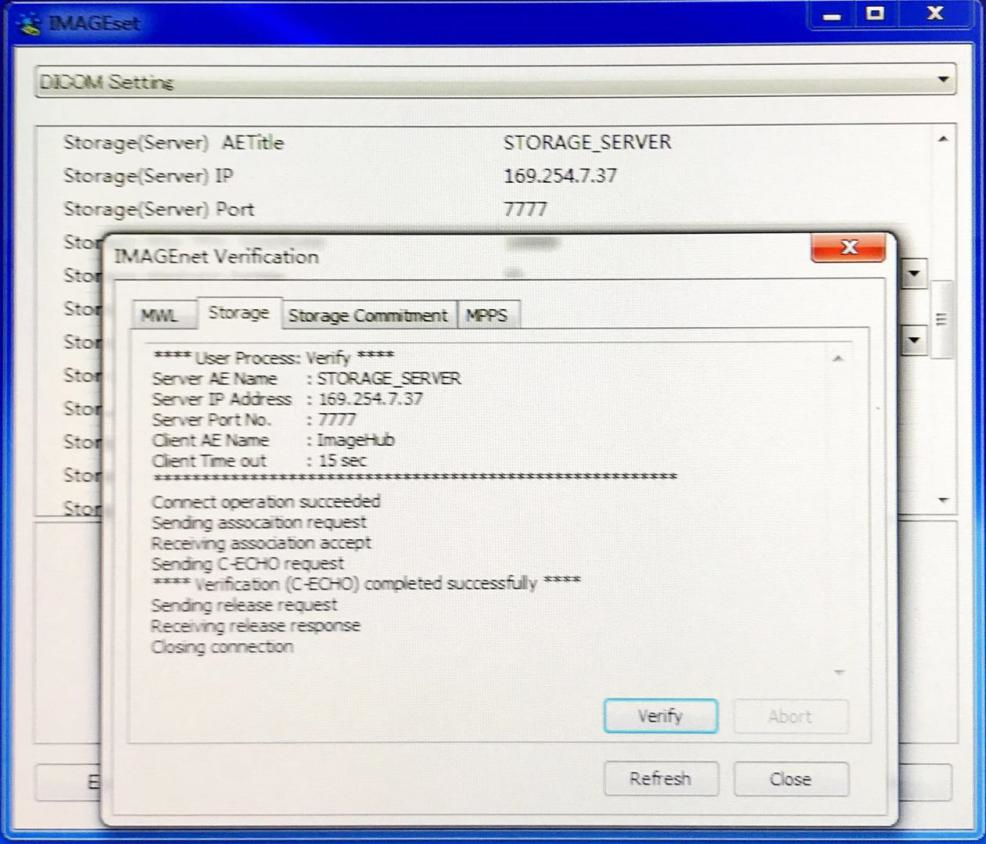Viewport: 986px width, 844px height.
Task: Open the Storage Commitment tab
Action: [x=368, y=315]
